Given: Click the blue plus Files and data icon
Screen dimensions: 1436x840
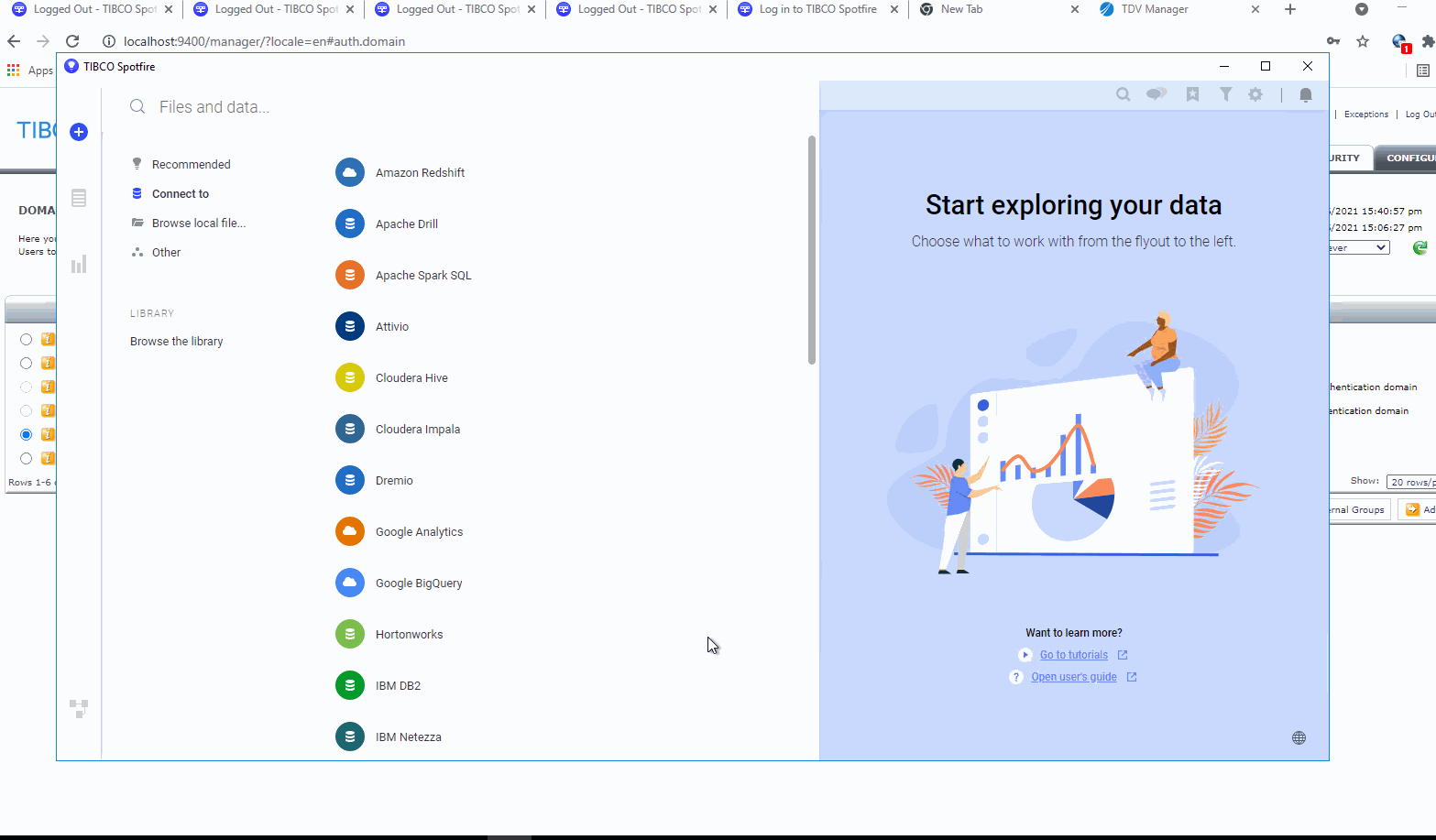Looking at the screenshot, I should point(79,132).
